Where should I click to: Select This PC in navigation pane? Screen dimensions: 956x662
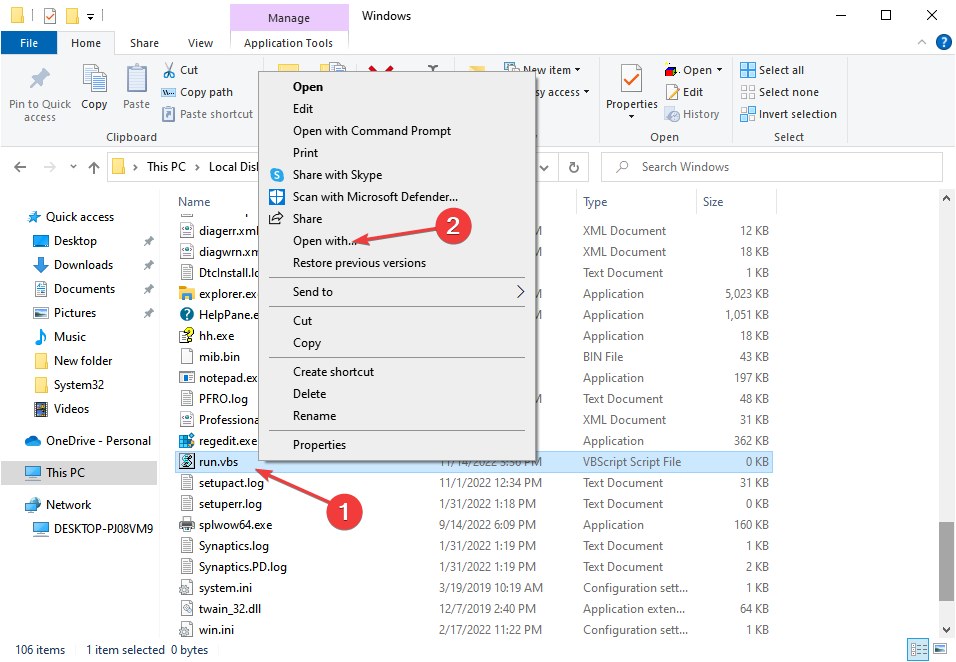pyautogui.click(x=79, y=472)
